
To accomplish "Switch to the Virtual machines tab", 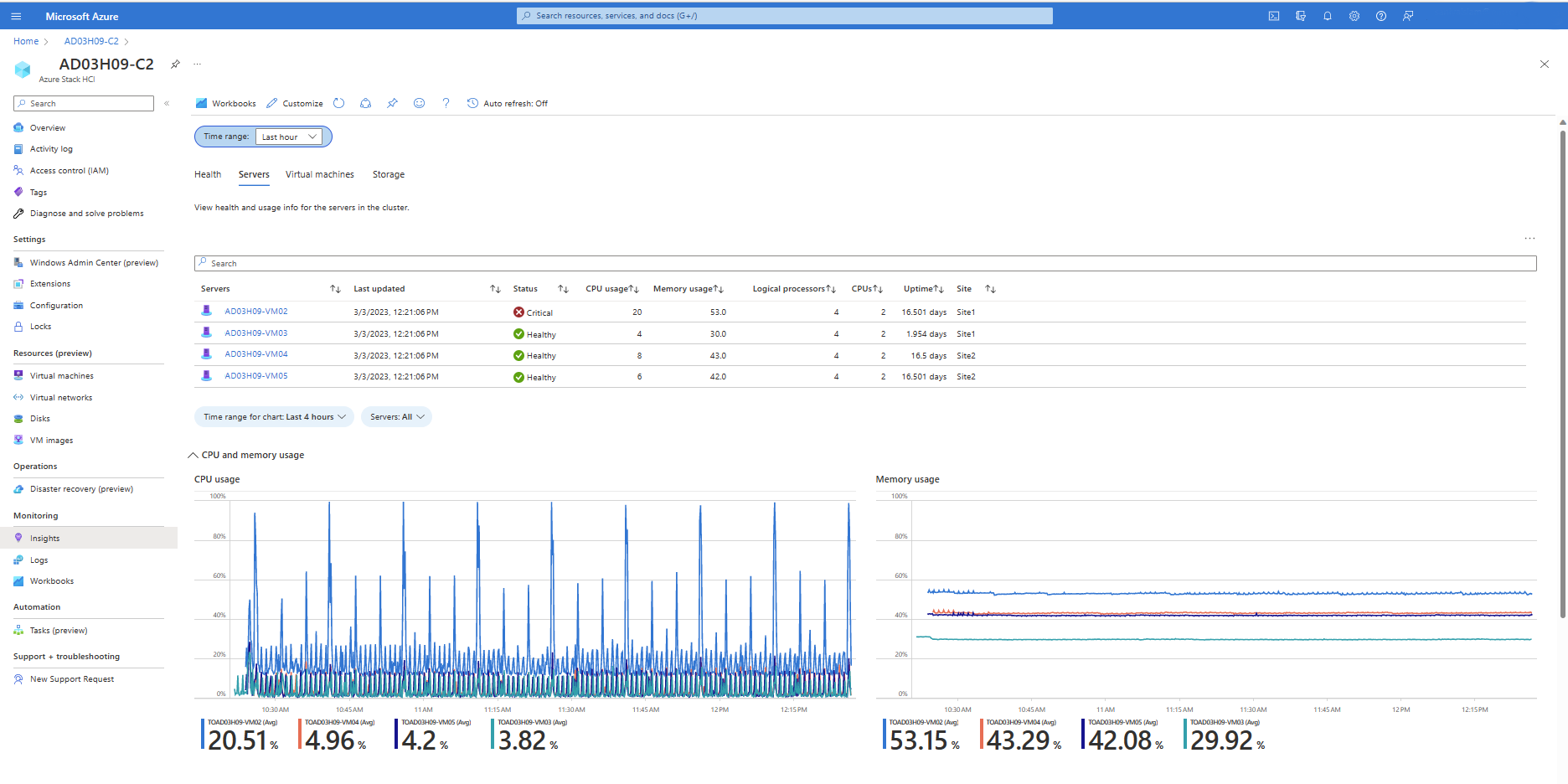I will coord(319,174).
